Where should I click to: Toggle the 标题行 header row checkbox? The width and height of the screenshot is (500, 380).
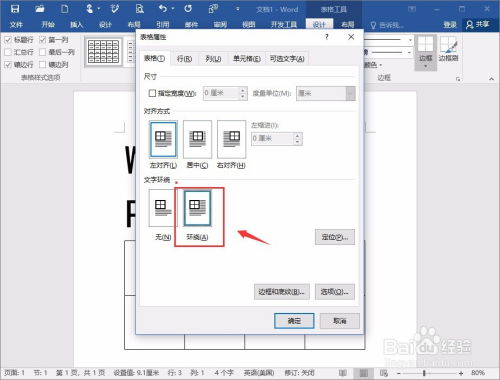pos(8,40)
